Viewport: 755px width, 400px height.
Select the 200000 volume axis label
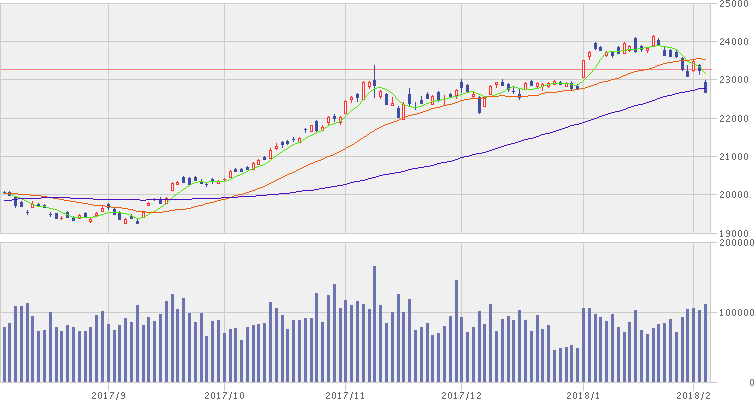click(736, 243)
